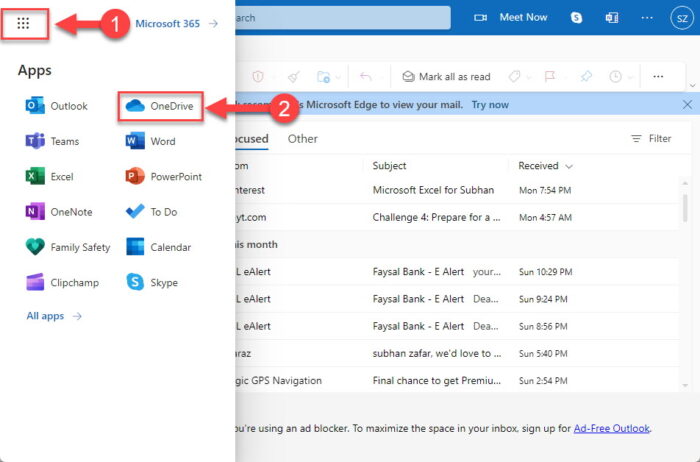The image size is (700, 462).
Task: Click the Mon 7:54 PM received time
Action: [545, 191]
